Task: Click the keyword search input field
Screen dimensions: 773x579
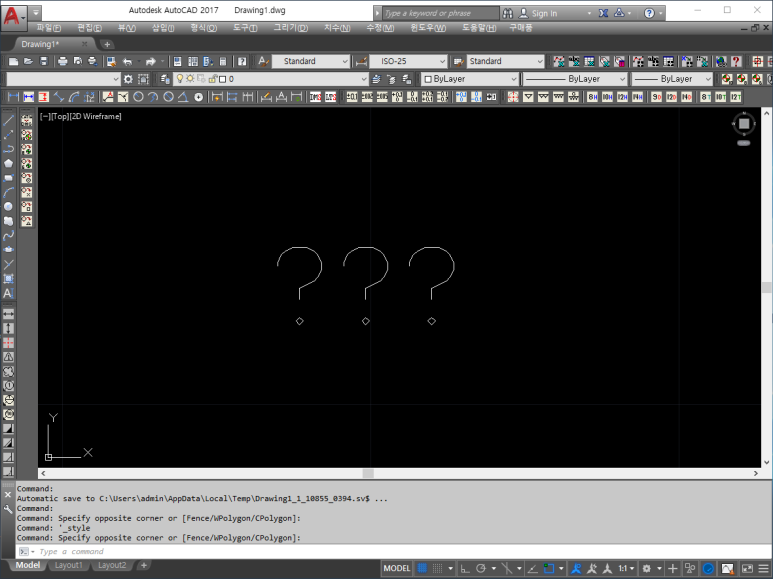Action: pos(441,13)
